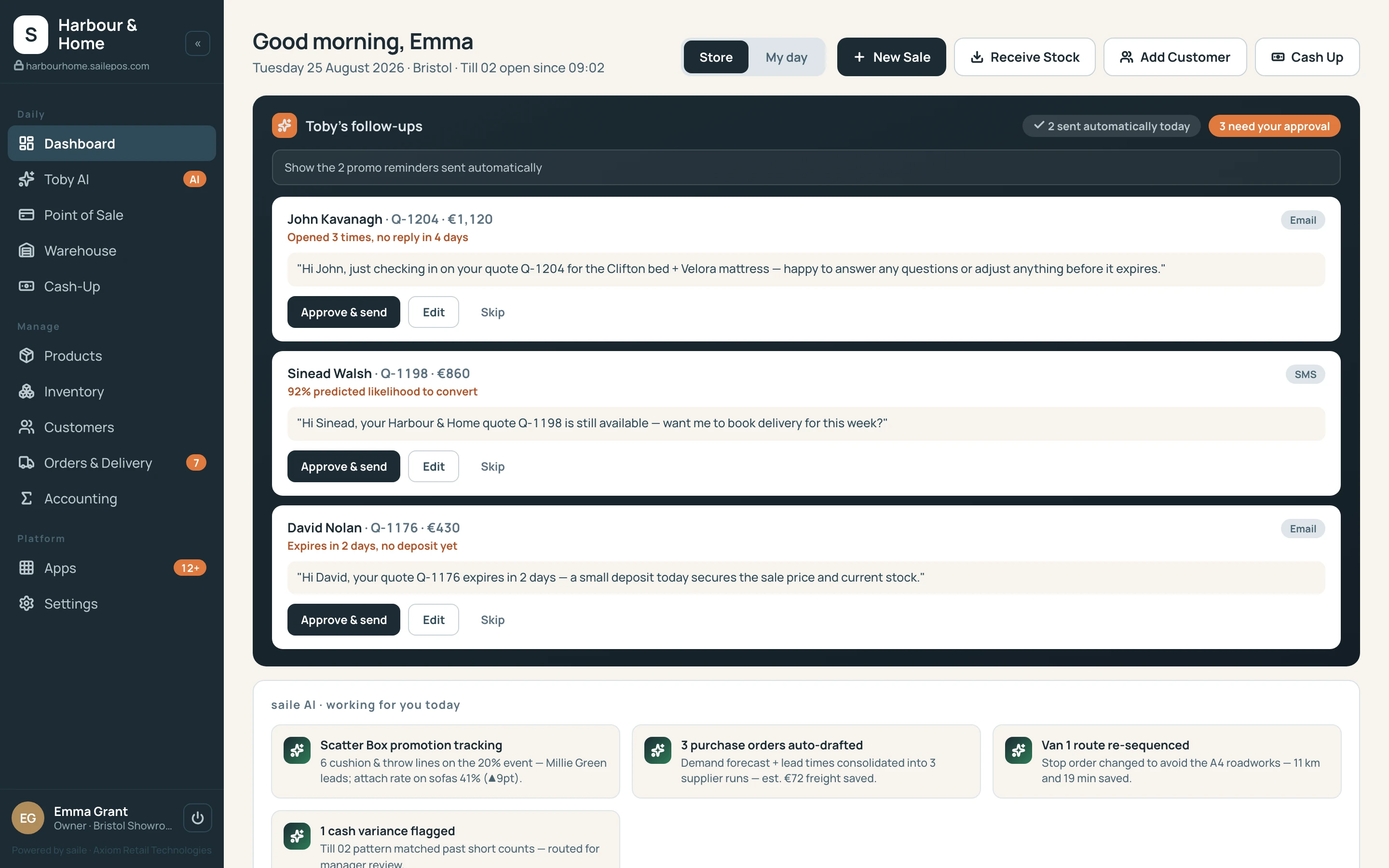Click the Inventory stacked cubes icon
This screenshot has height=868, width=1389.
click(x=27, y=391)
